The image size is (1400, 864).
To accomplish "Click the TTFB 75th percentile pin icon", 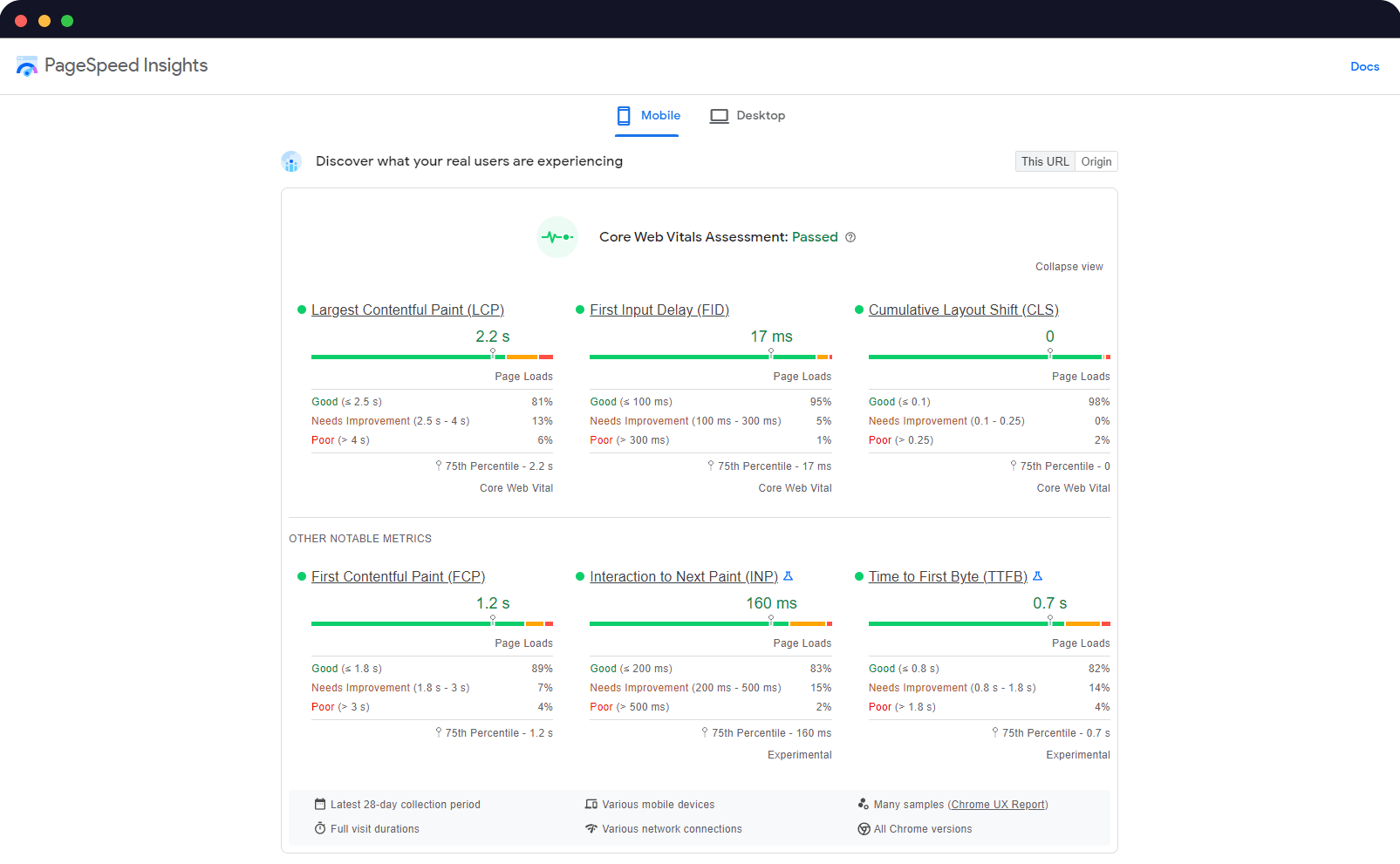I will click(x=995, y=732).
